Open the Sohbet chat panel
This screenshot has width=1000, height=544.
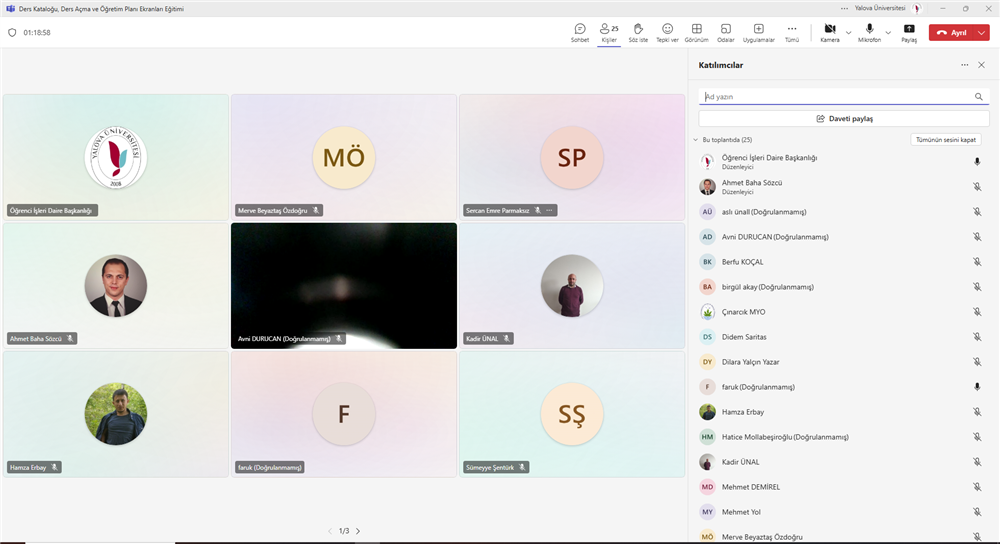click(580, 33)
